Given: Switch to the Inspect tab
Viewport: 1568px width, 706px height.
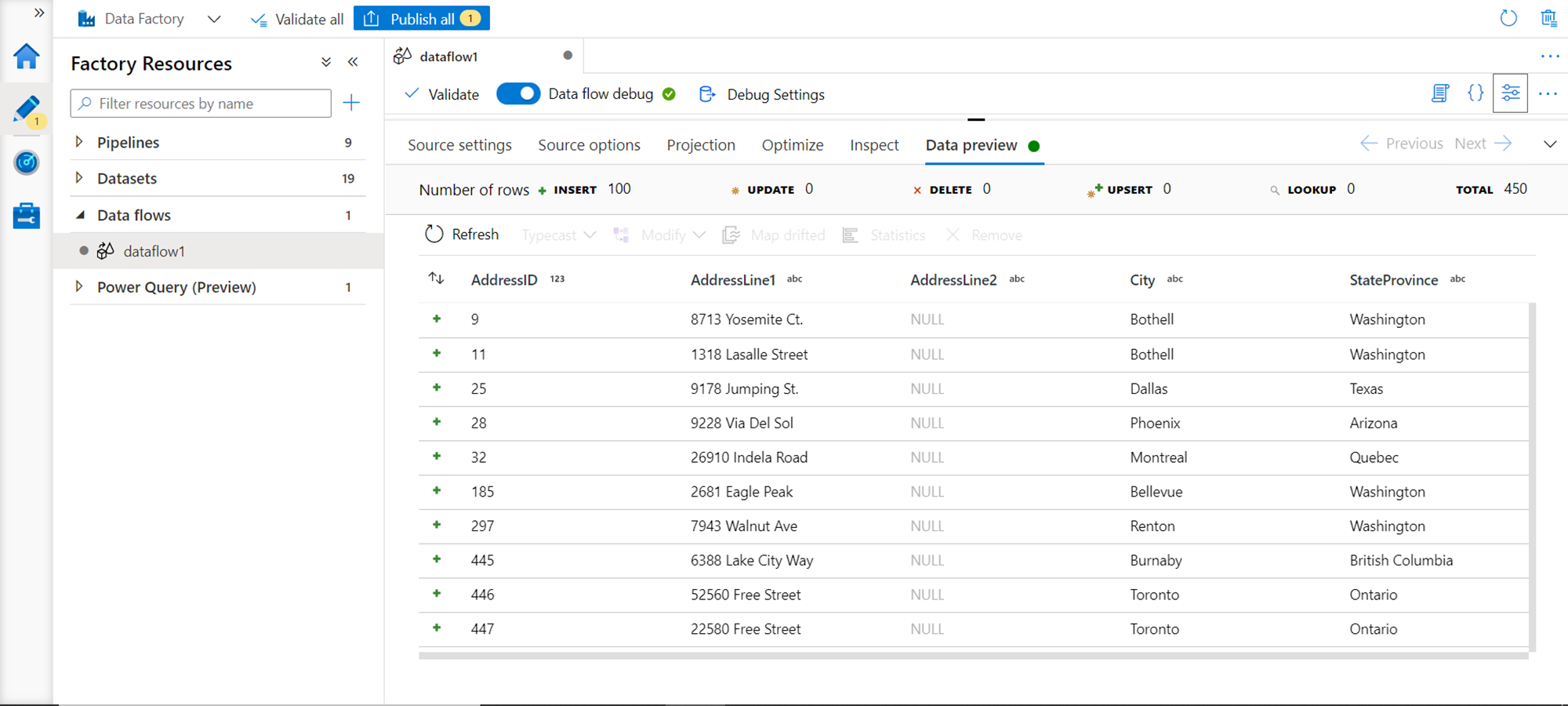Looking at the screenshot, I should coord(874,145).
